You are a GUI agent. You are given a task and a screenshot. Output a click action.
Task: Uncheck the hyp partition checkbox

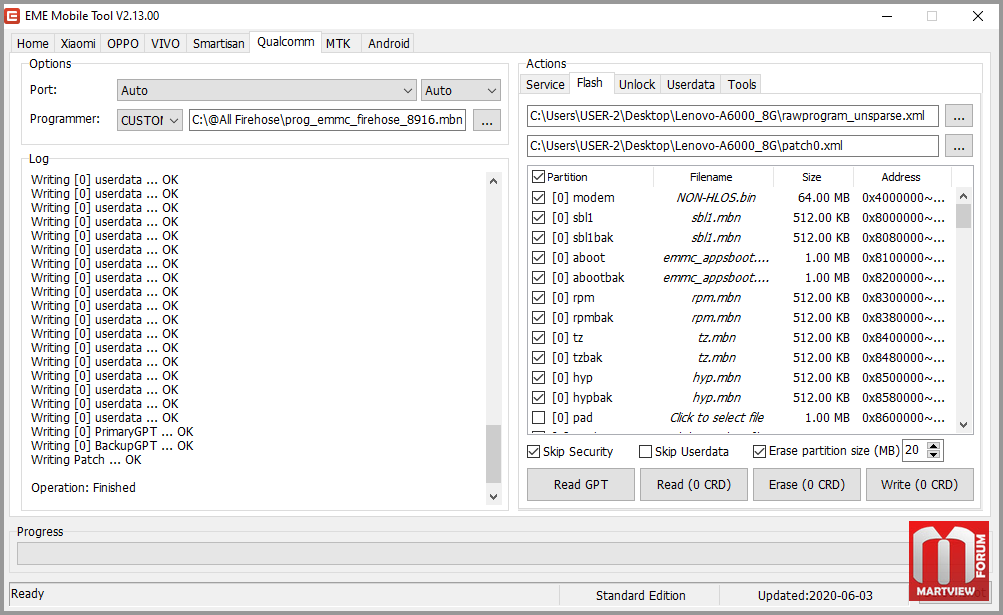(x=539, y=378)
